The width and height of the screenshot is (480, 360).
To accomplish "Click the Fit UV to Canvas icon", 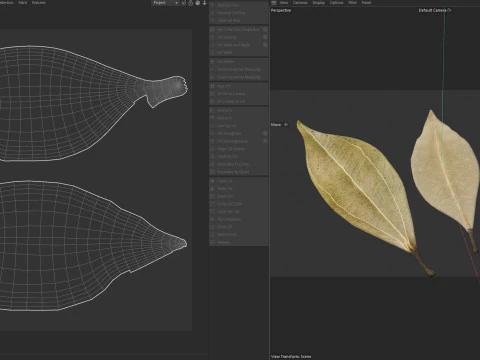I will (212, 94).
